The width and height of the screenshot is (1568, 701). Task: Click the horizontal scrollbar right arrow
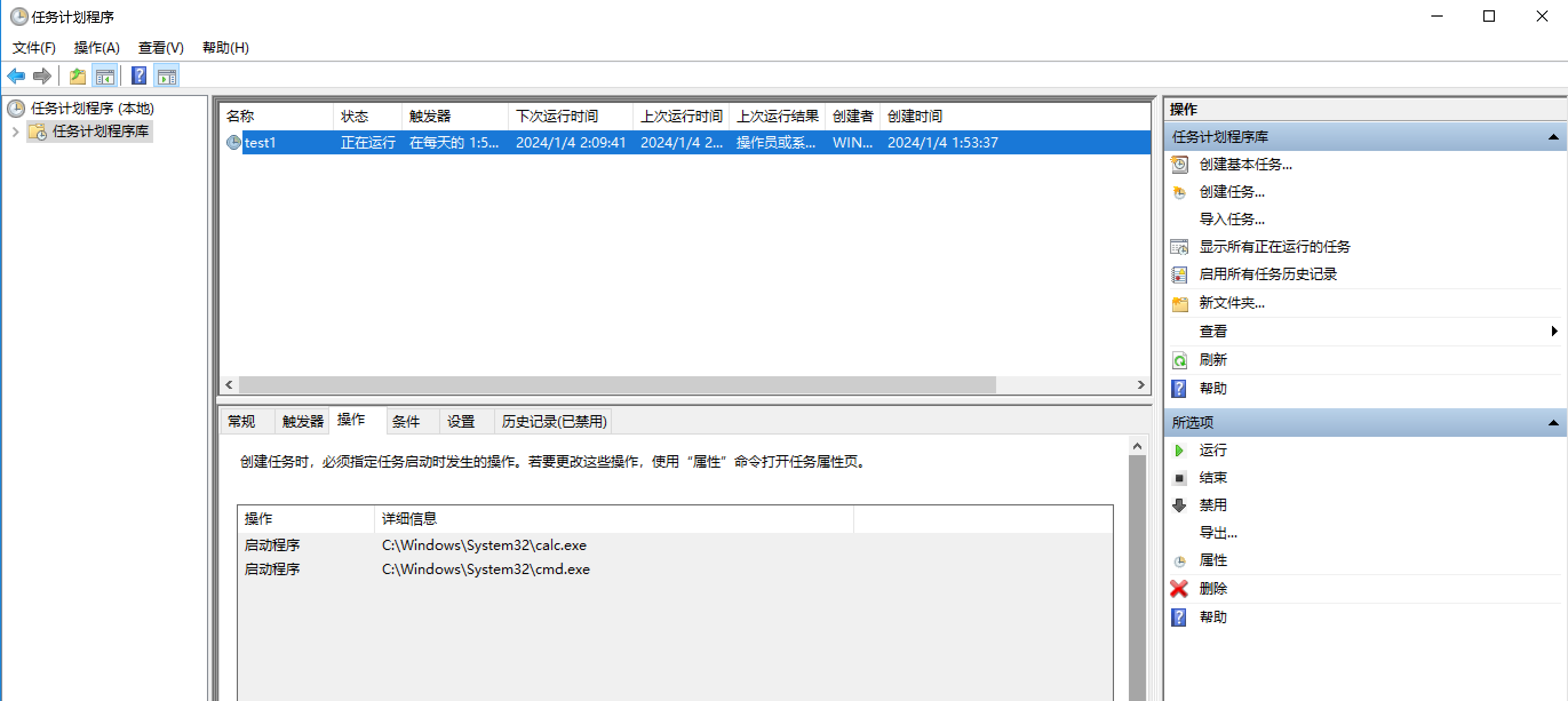1140,385
